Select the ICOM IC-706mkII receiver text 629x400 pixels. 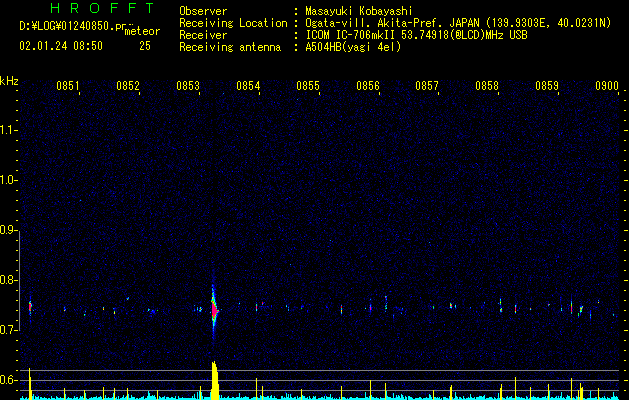416,35
